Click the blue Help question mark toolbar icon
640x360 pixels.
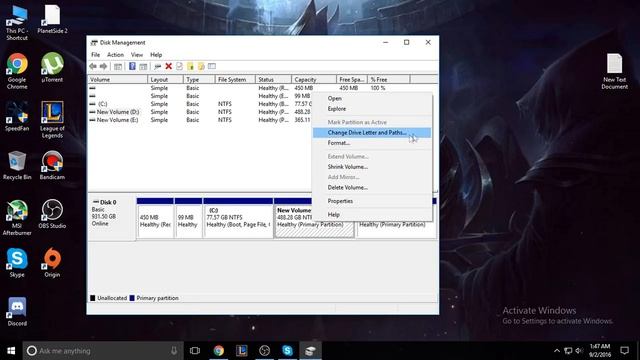[132, 66]
